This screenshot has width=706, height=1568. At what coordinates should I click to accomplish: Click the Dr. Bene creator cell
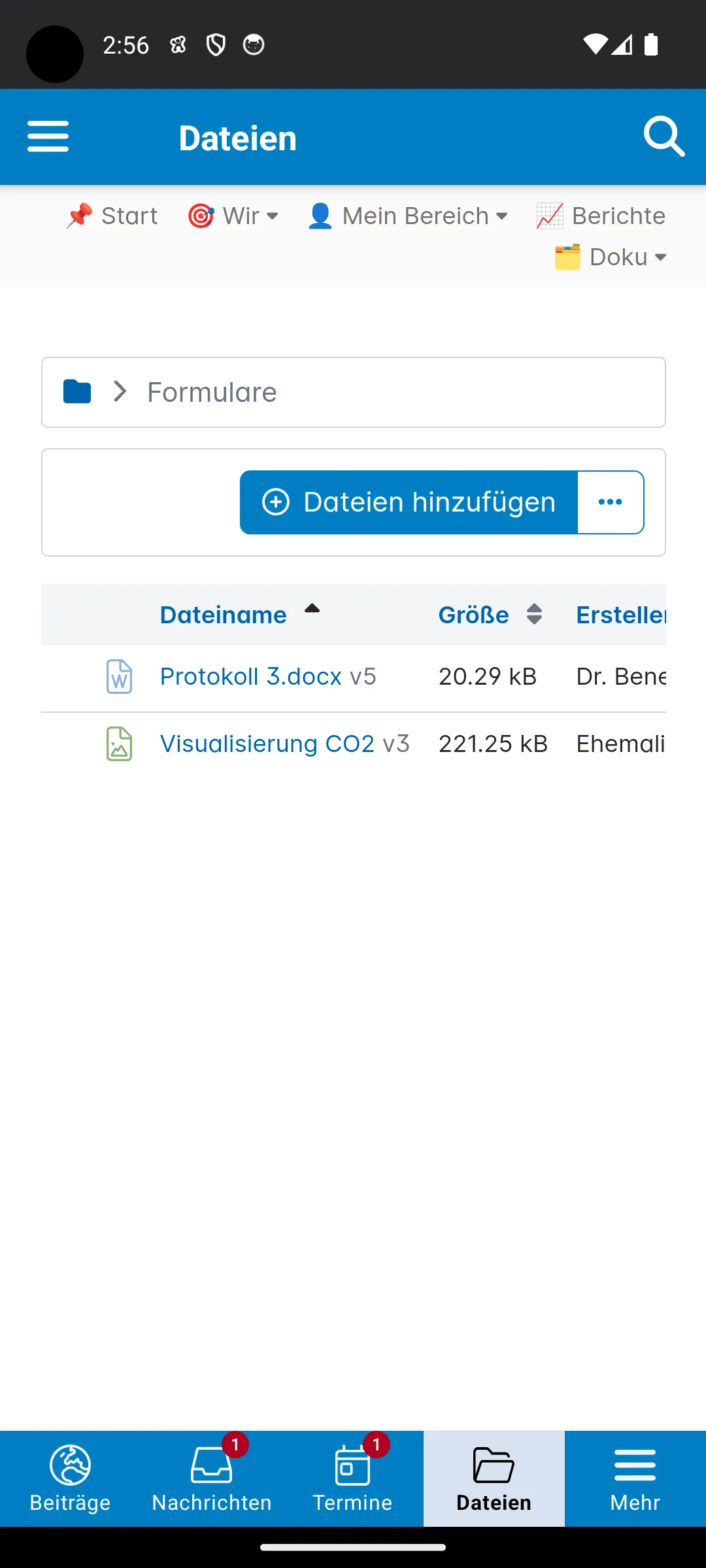pos(620,676)
